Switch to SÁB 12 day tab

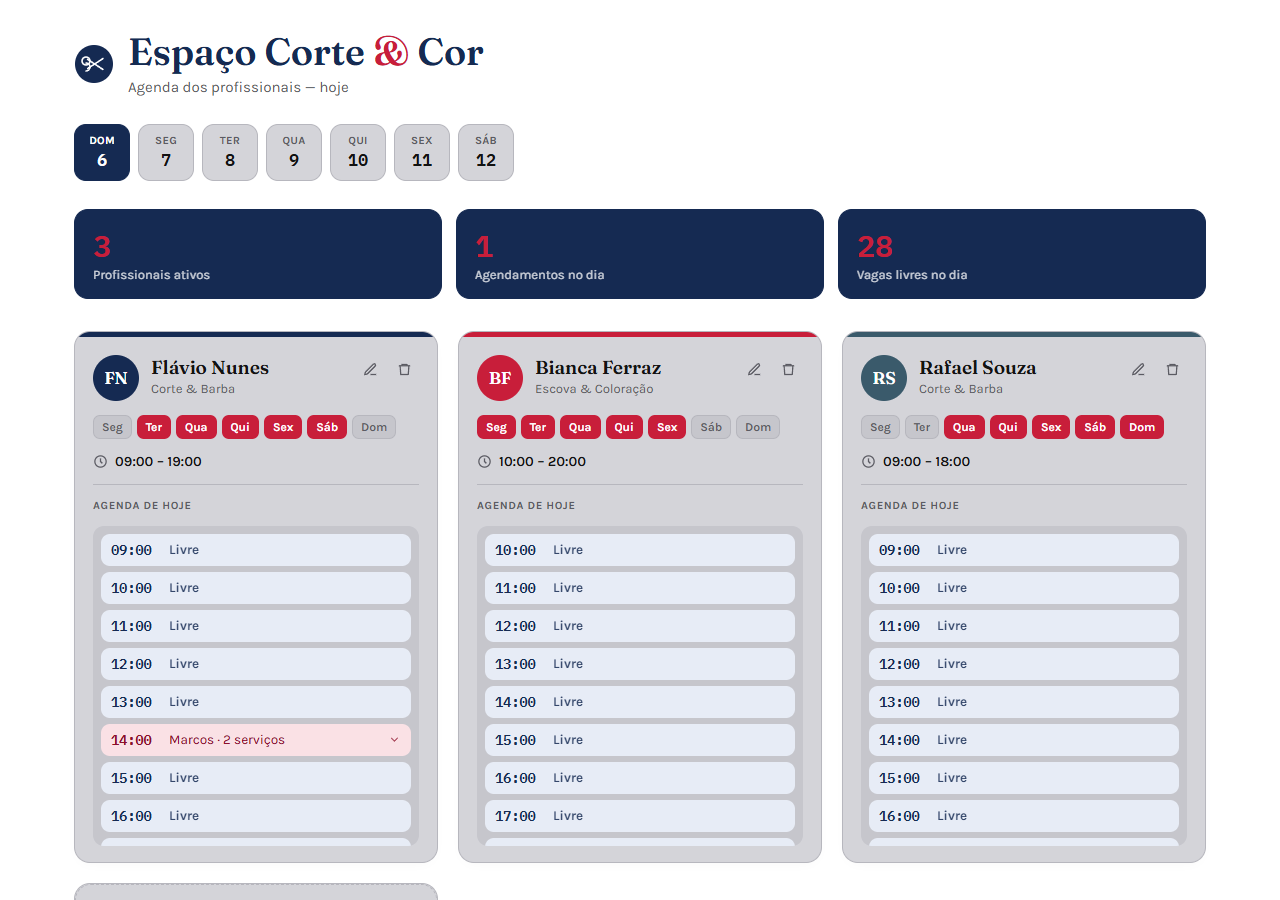486,152
